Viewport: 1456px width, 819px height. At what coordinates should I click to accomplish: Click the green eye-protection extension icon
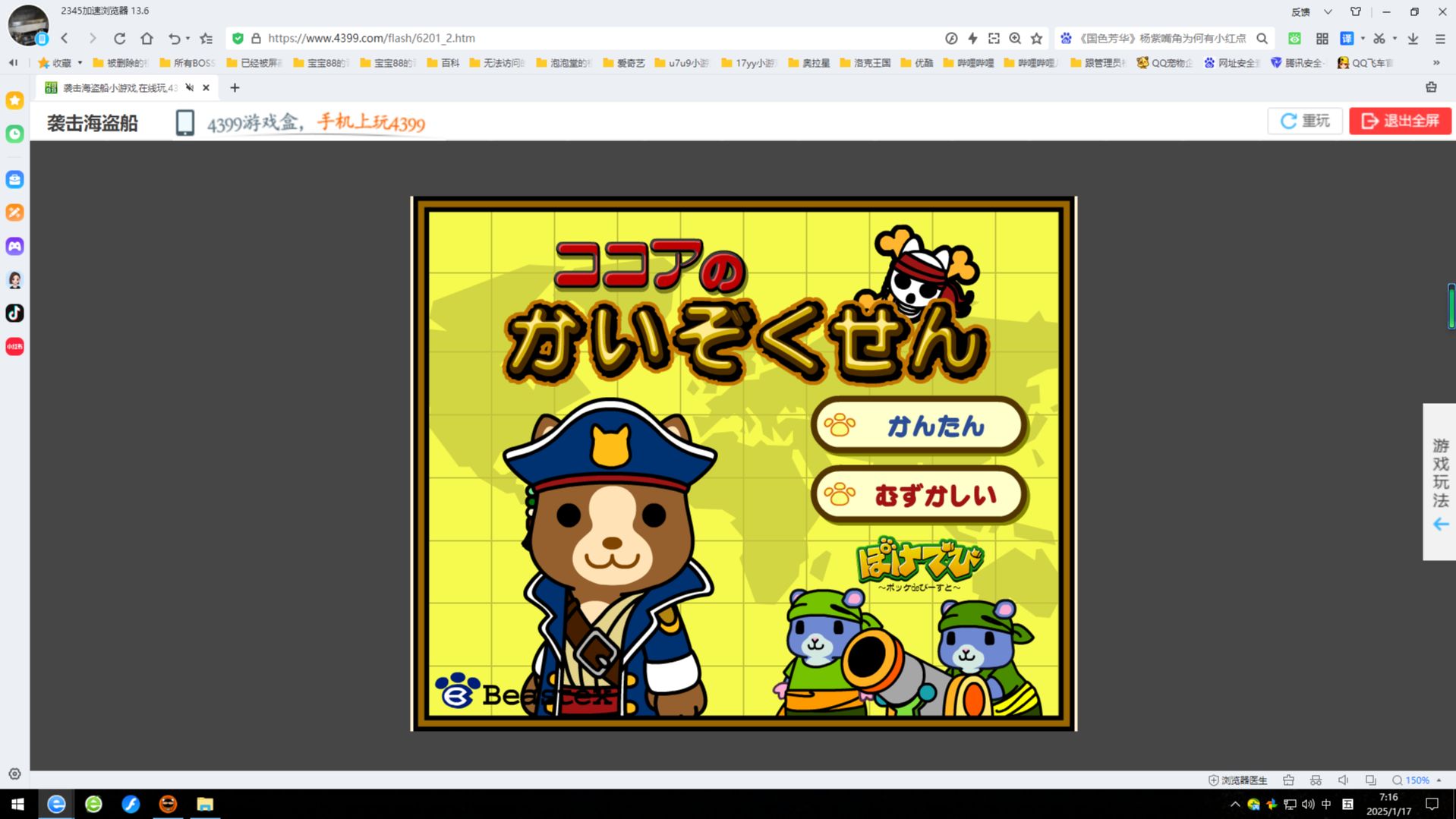click(x=1294, y=38)
